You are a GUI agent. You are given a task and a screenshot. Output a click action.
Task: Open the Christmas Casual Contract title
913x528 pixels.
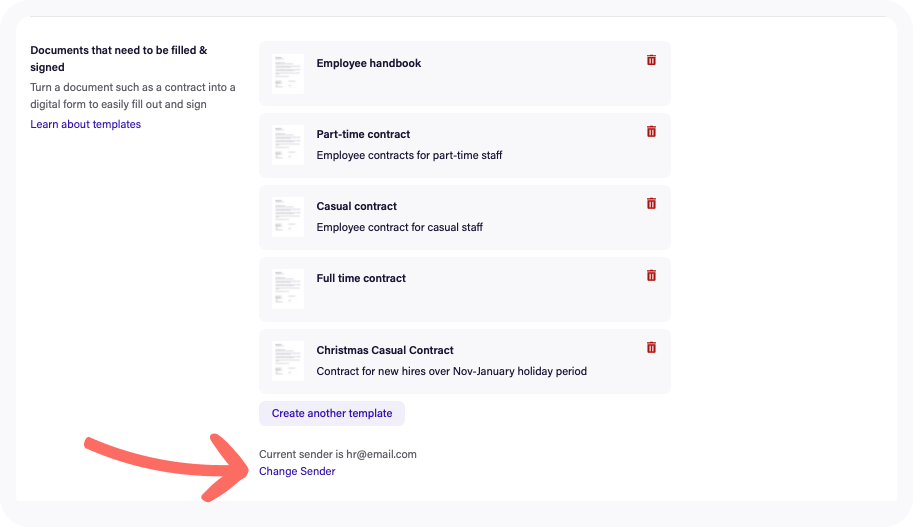(x=385, y=350)
